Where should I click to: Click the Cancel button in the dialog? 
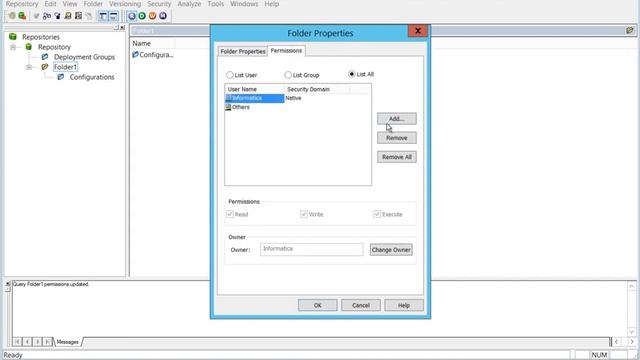(x=361, y=305)
